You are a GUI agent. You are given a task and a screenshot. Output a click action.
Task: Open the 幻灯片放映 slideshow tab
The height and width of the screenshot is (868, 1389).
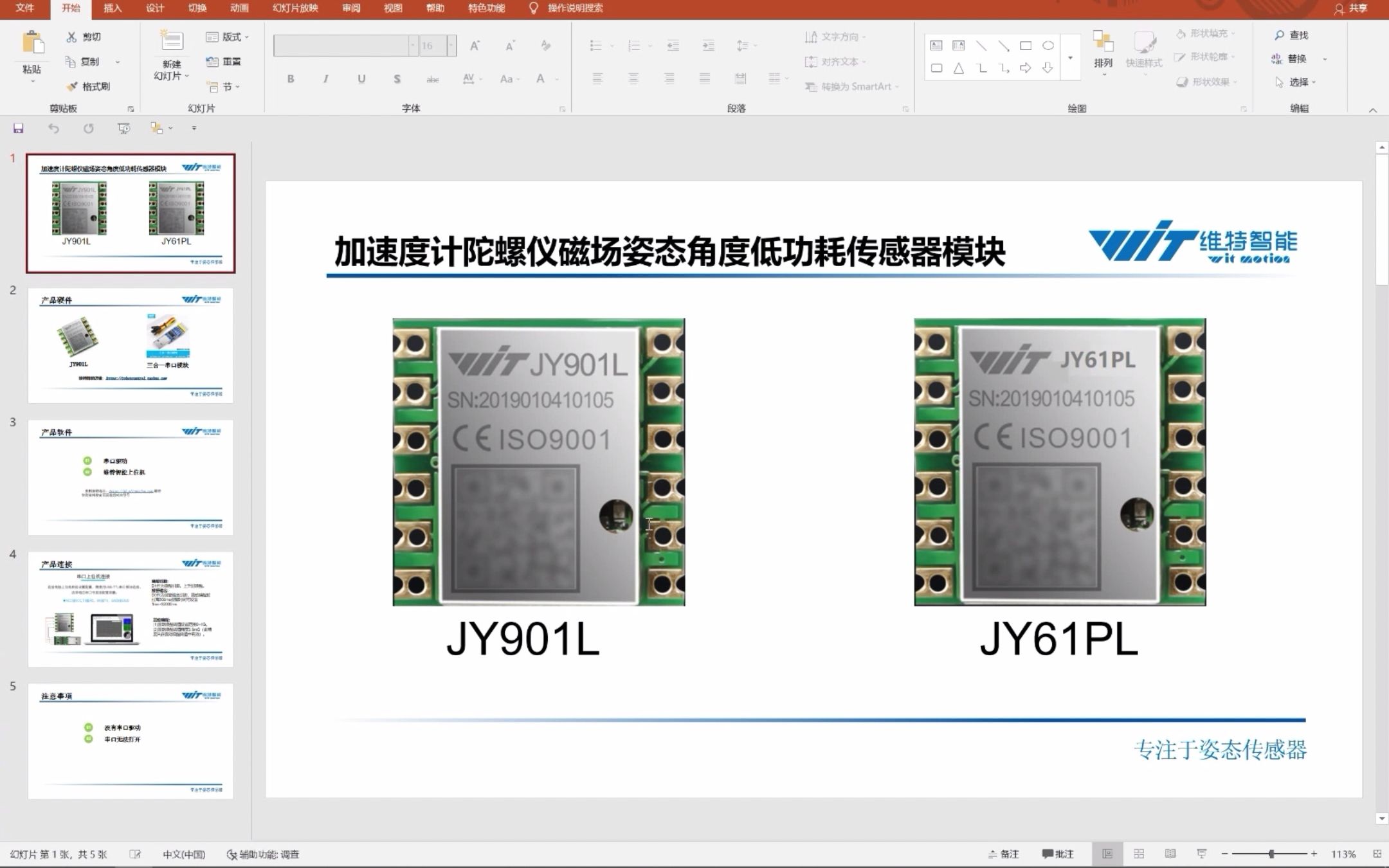coord(295,8)
